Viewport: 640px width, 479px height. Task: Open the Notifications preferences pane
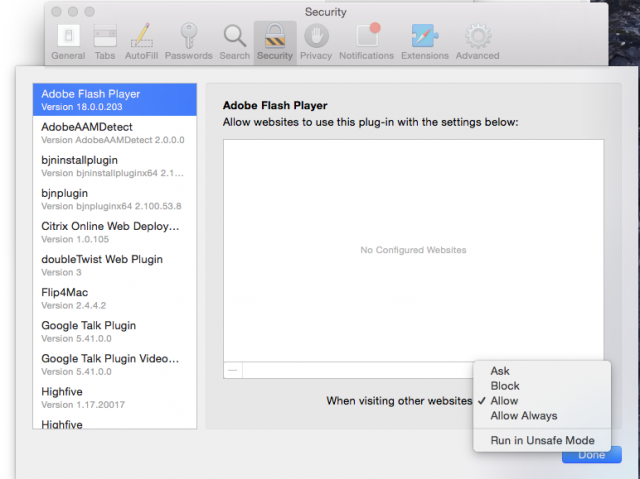pos(367,42)
